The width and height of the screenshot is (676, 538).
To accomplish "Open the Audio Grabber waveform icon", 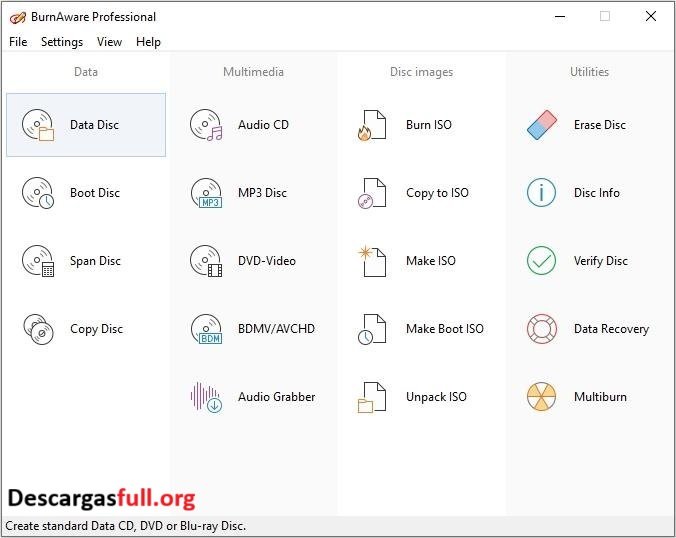I will (206, 397).
